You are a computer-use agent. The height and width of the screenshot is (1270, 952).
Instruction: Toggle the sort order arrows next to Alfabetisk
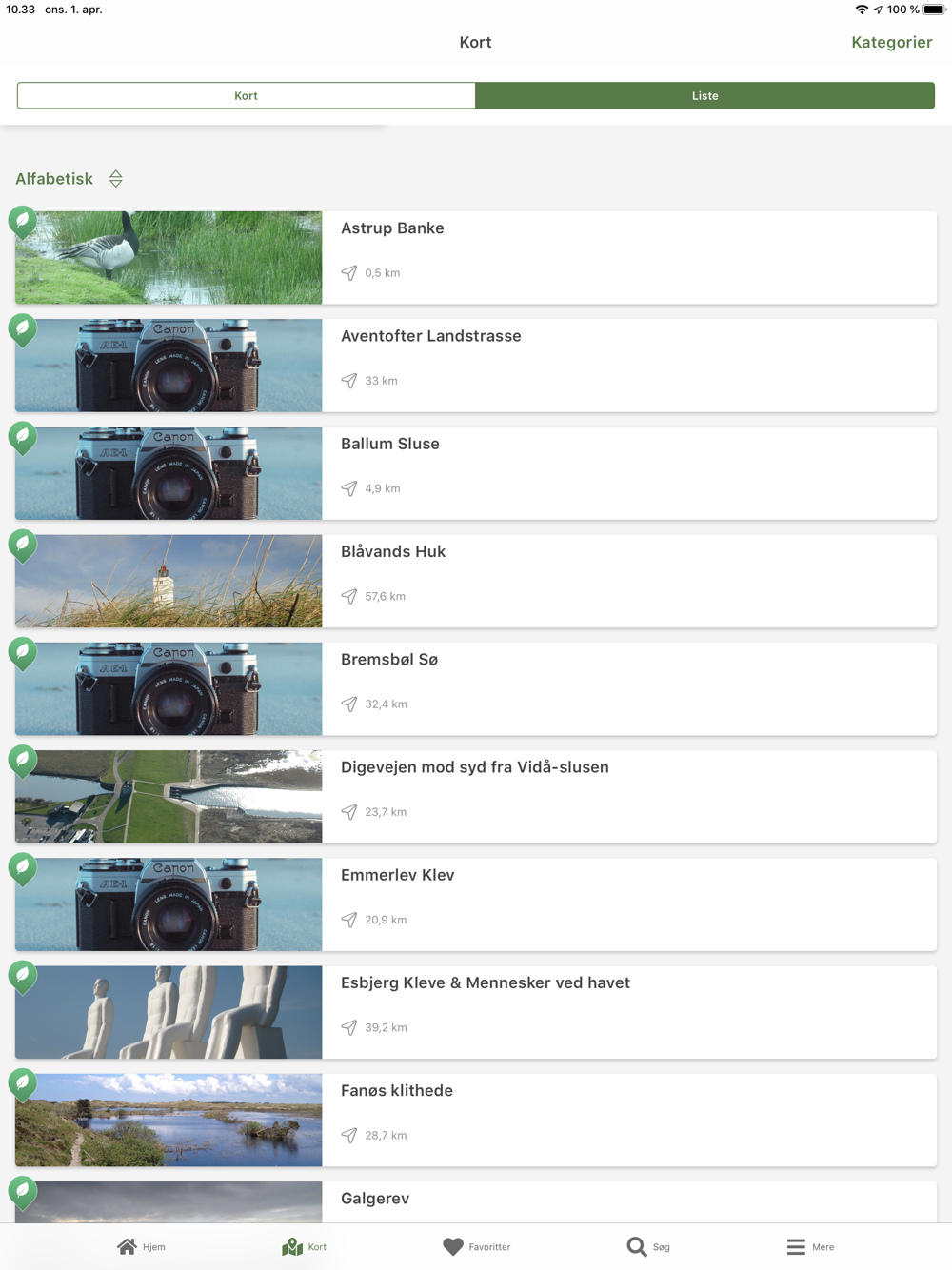pos(116,179)
